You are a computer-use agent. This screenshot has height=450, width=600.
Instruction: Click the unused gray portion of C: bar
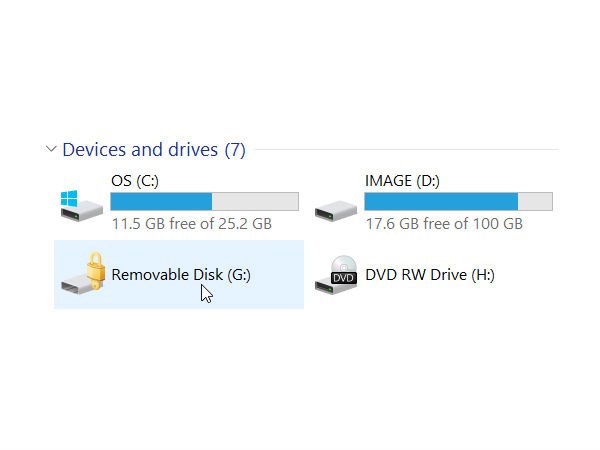tap(255, 201)
